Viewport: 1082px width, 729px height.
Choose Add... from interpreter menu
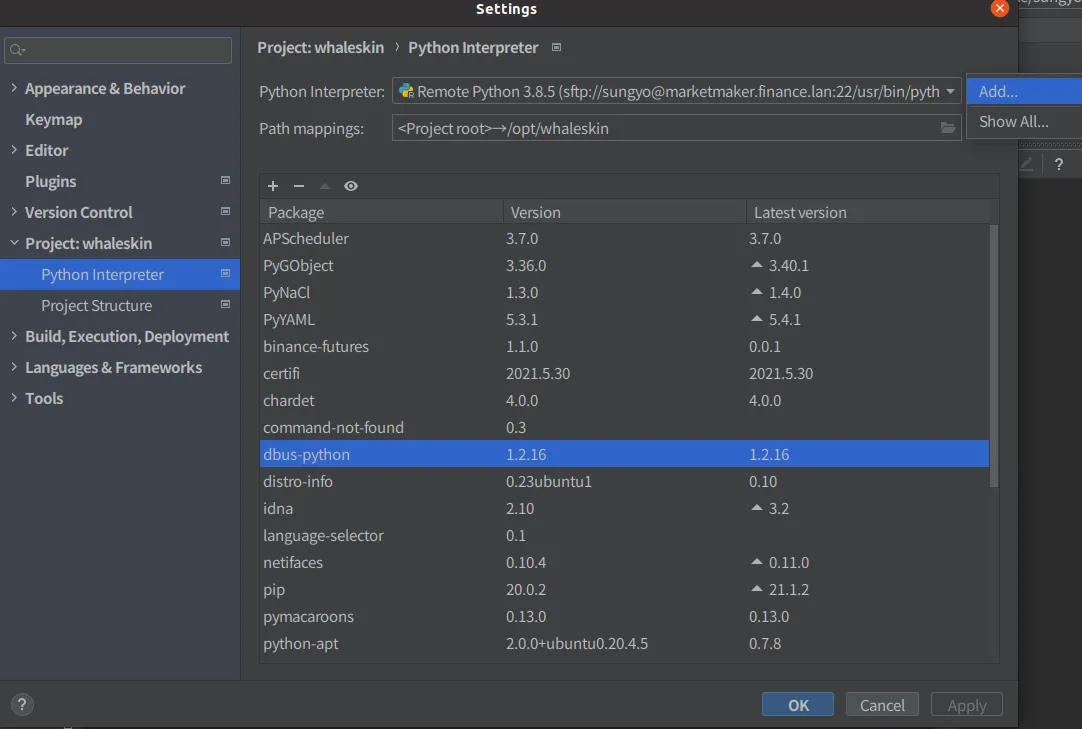pyautogui.click(x=998, y=92)
